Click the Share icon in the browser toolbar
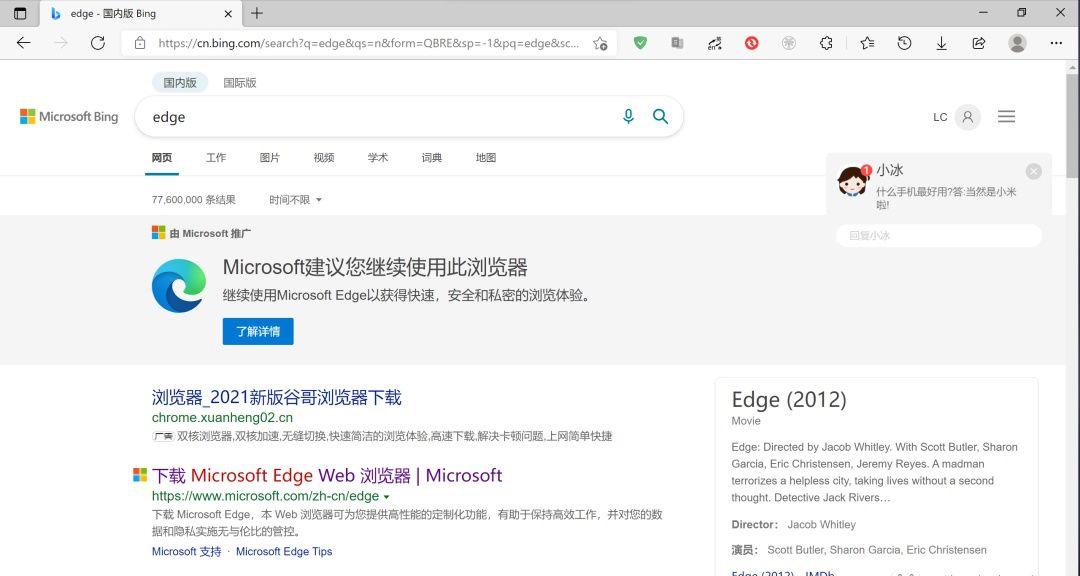Viewport: 1080px width, 576px height. click(978, 43)
